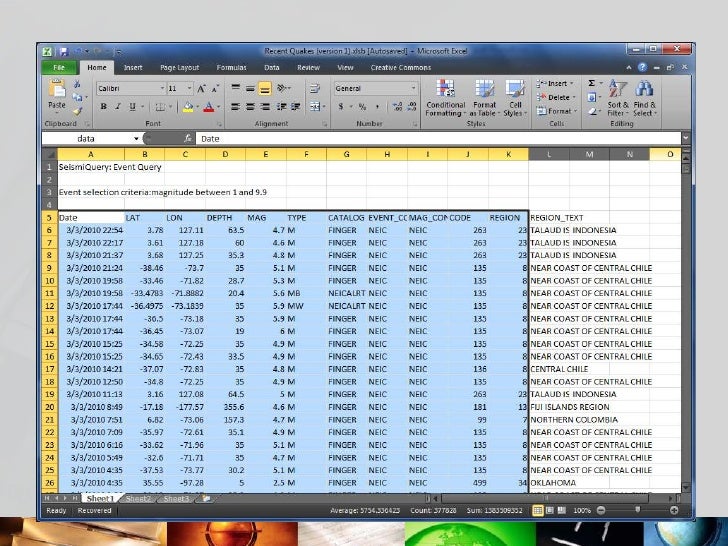The width and height of the screenshot is (728, 546).
Task: Apply Percent Style format
Action: (x=362, y=107)
